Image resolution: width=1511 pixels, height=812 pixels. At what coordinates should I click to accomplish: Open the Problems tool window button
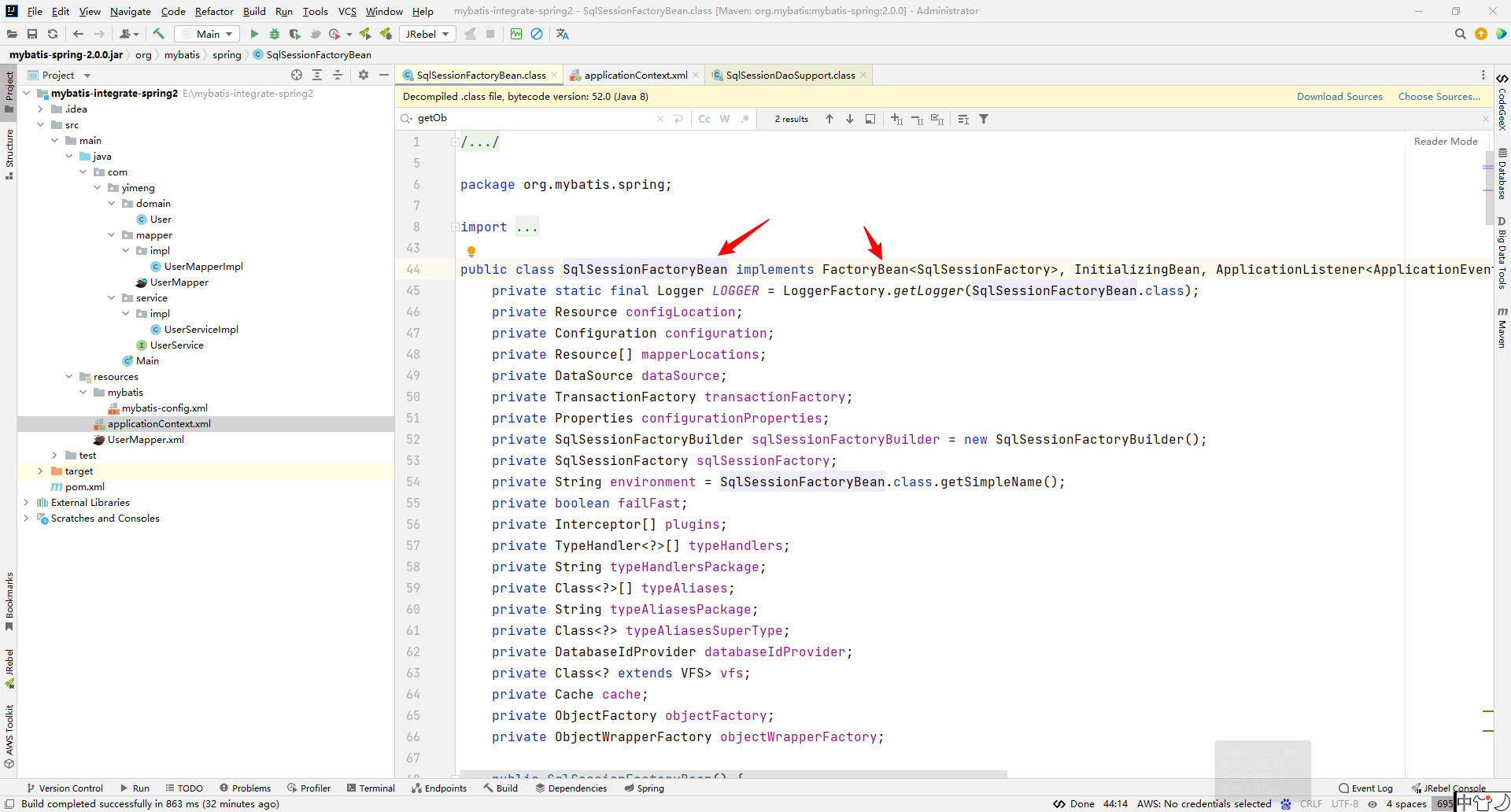[x=246, y=788]
